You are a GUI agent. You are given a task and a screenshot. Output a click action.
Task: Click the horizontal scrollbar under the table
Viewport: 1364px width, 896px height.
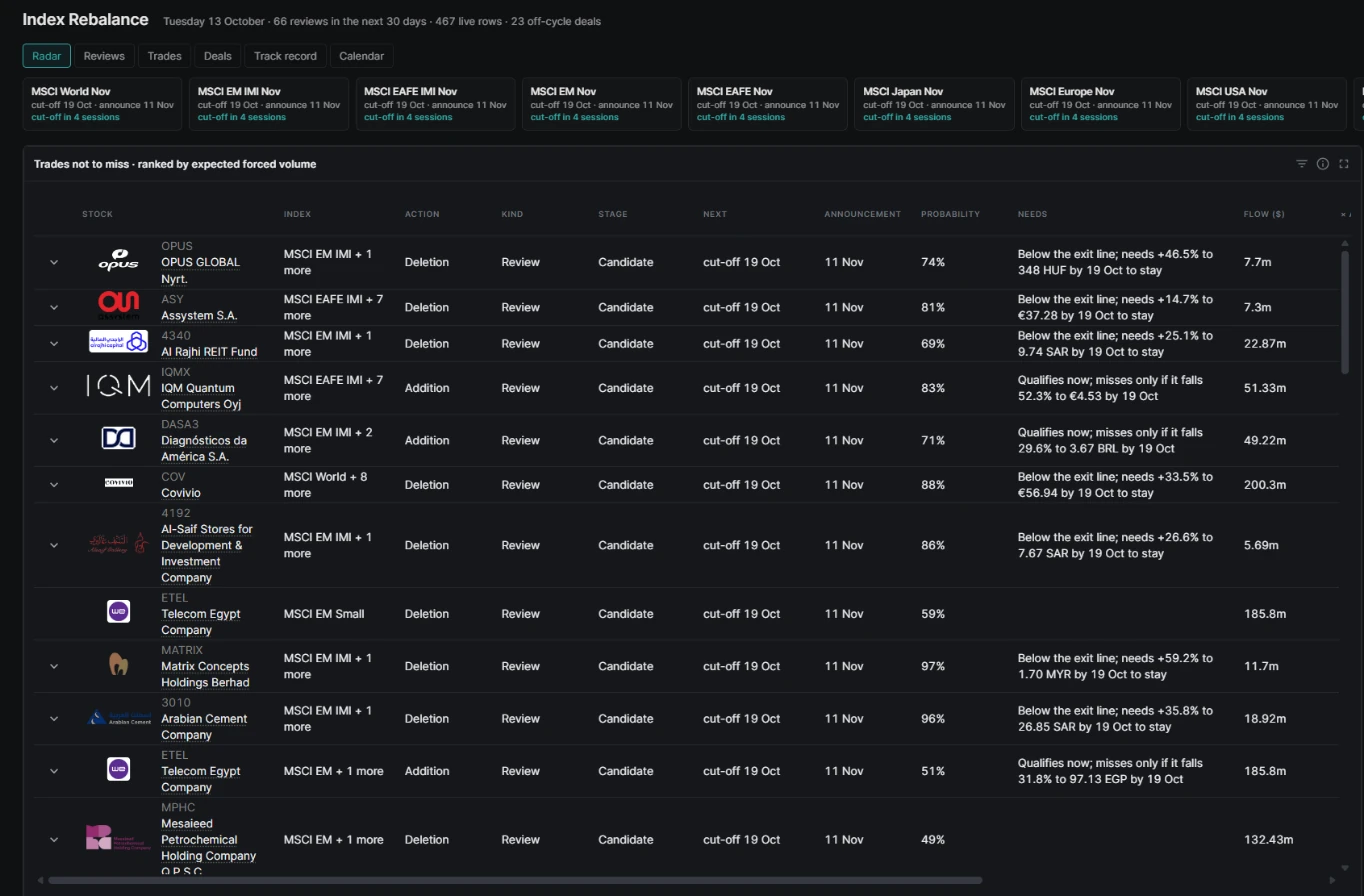click(x=514, y=880)
